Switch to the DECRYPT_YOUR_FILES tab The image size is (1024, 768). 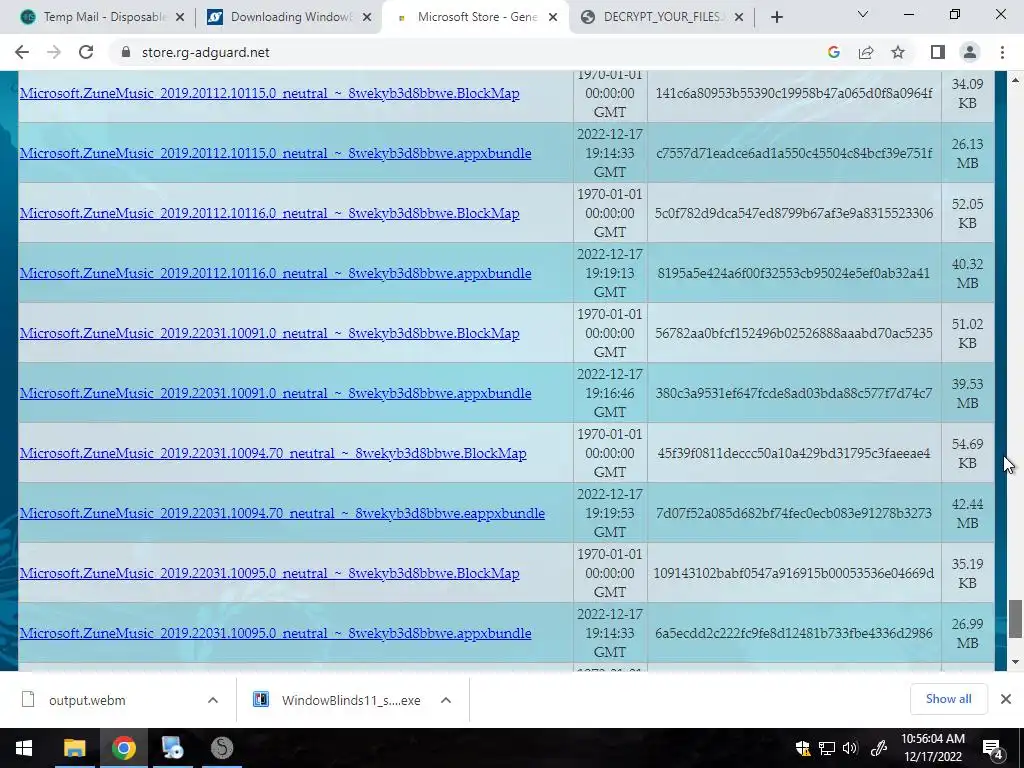pyautogui.click(x=662, y=17)
